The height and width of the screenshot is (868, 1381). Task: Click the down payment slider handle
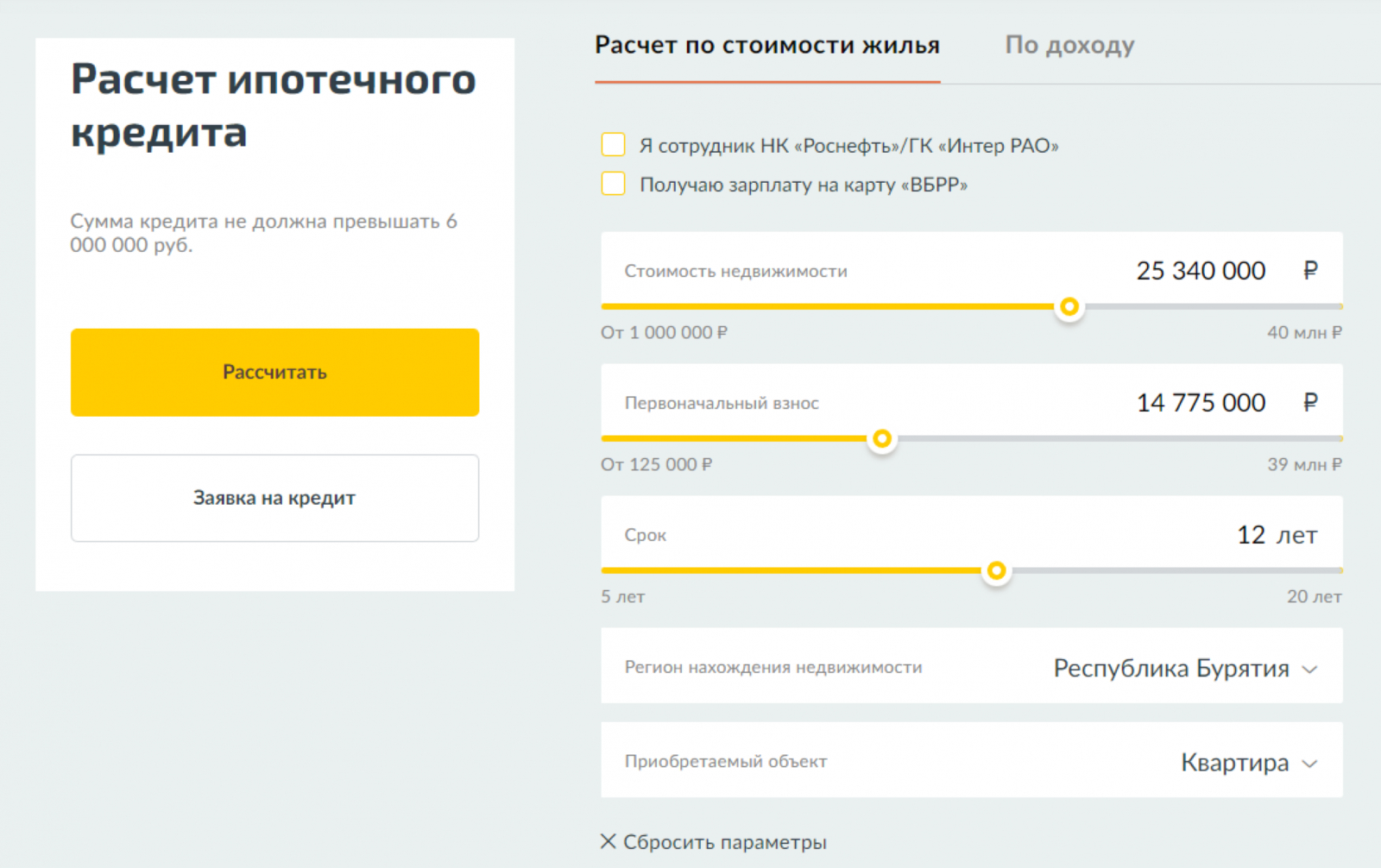(881, 438)
